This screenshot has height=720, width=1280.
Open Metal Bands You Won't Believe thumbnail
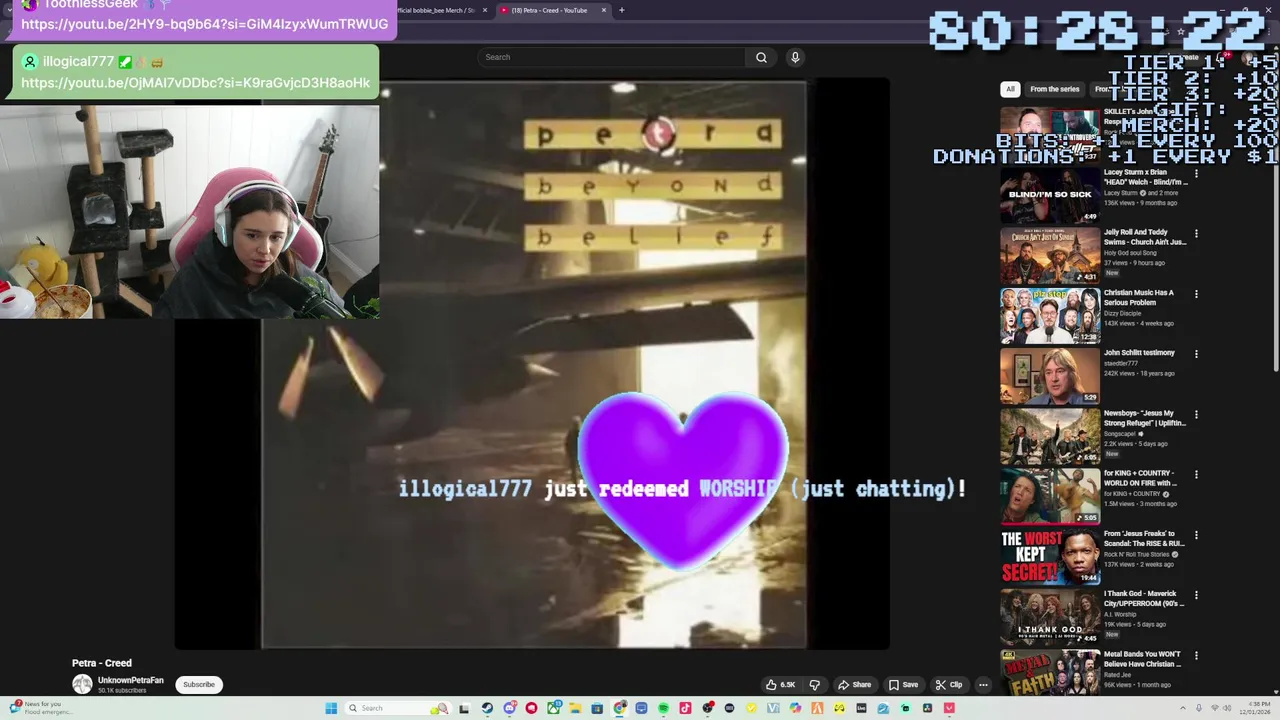click(1050, 673)
